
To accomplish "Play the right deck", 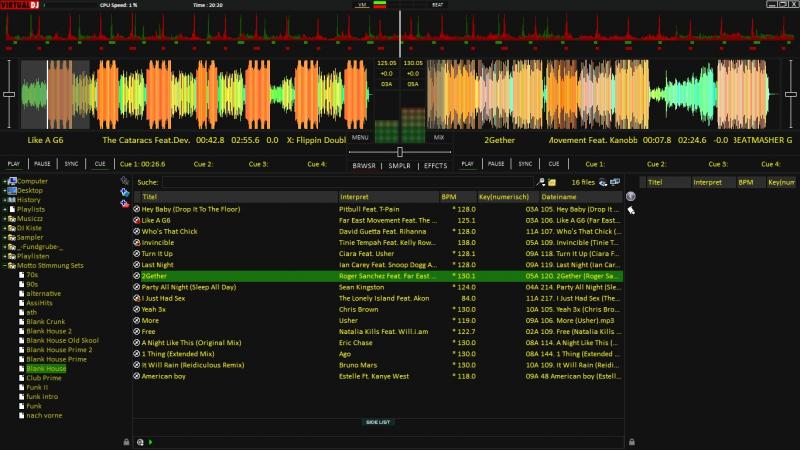I will [x=467, y=164].
